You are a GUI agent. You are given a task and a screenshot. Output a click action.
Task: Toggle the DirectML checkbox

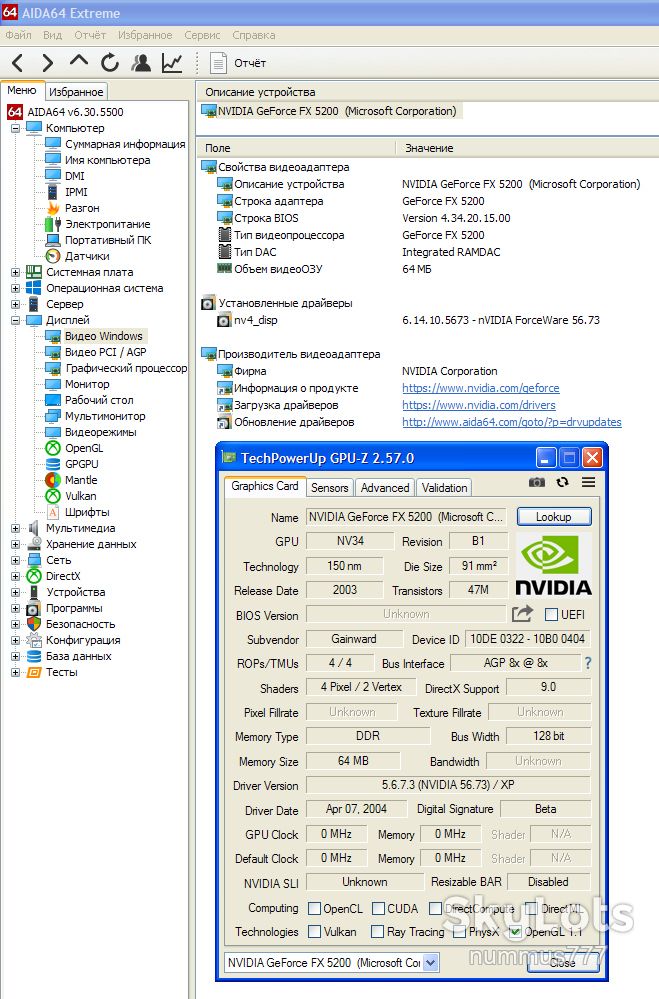point(532,908)
